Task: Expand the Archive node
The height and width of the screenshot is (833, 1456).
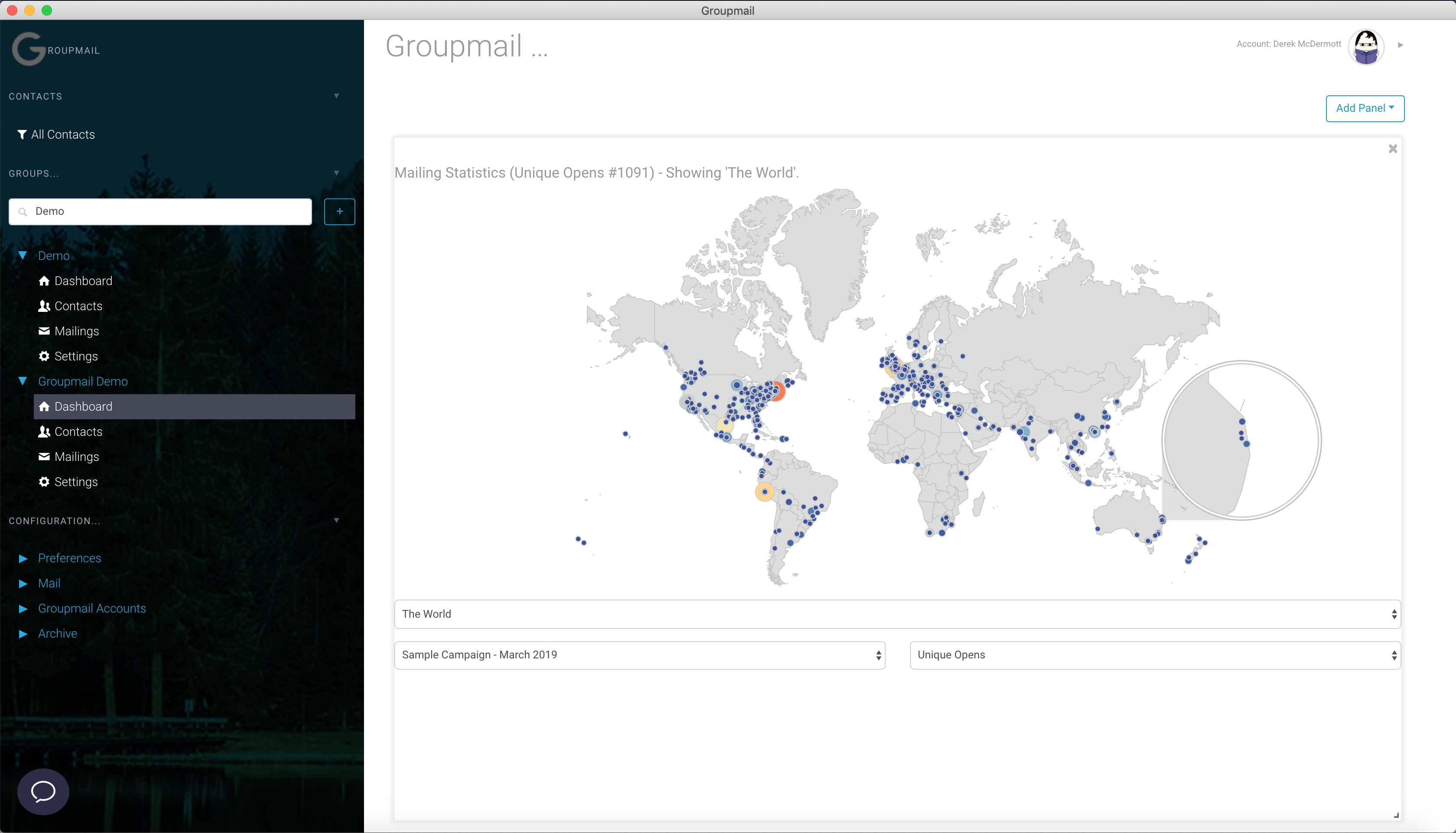Action: click(23, 634)
